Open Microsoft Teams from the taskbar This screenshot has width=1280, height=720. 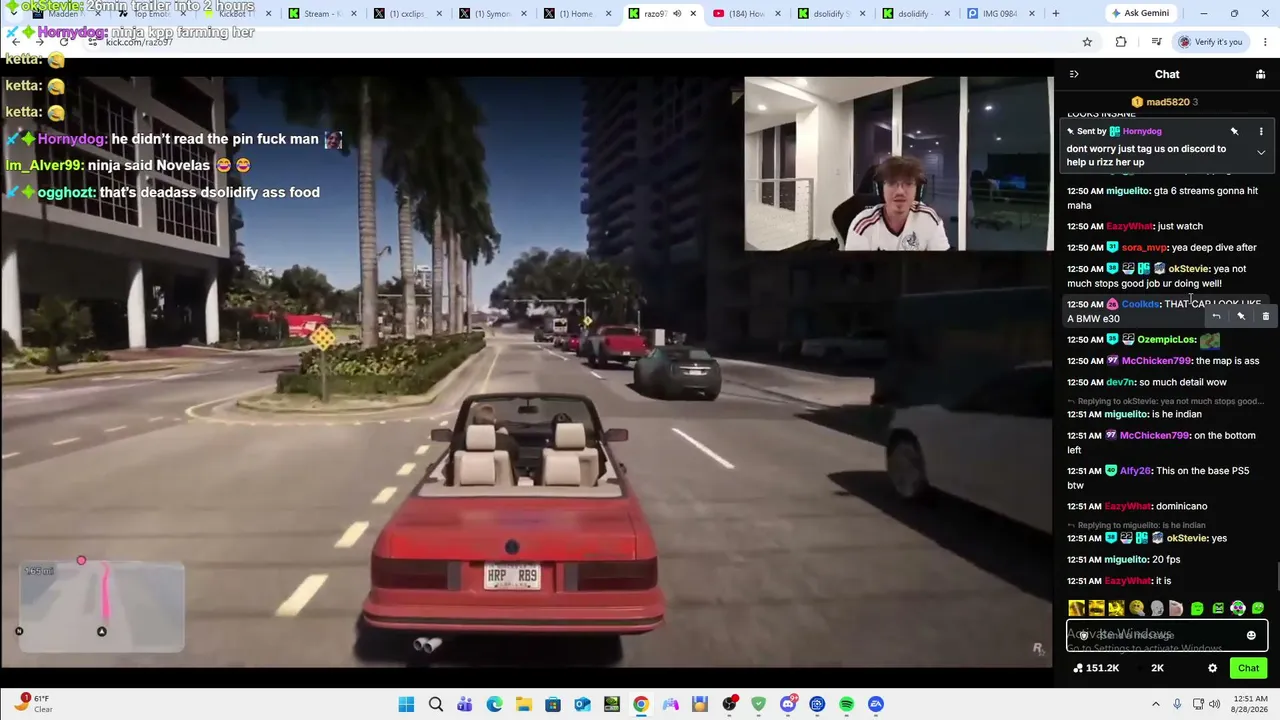(x=465, y=704)
